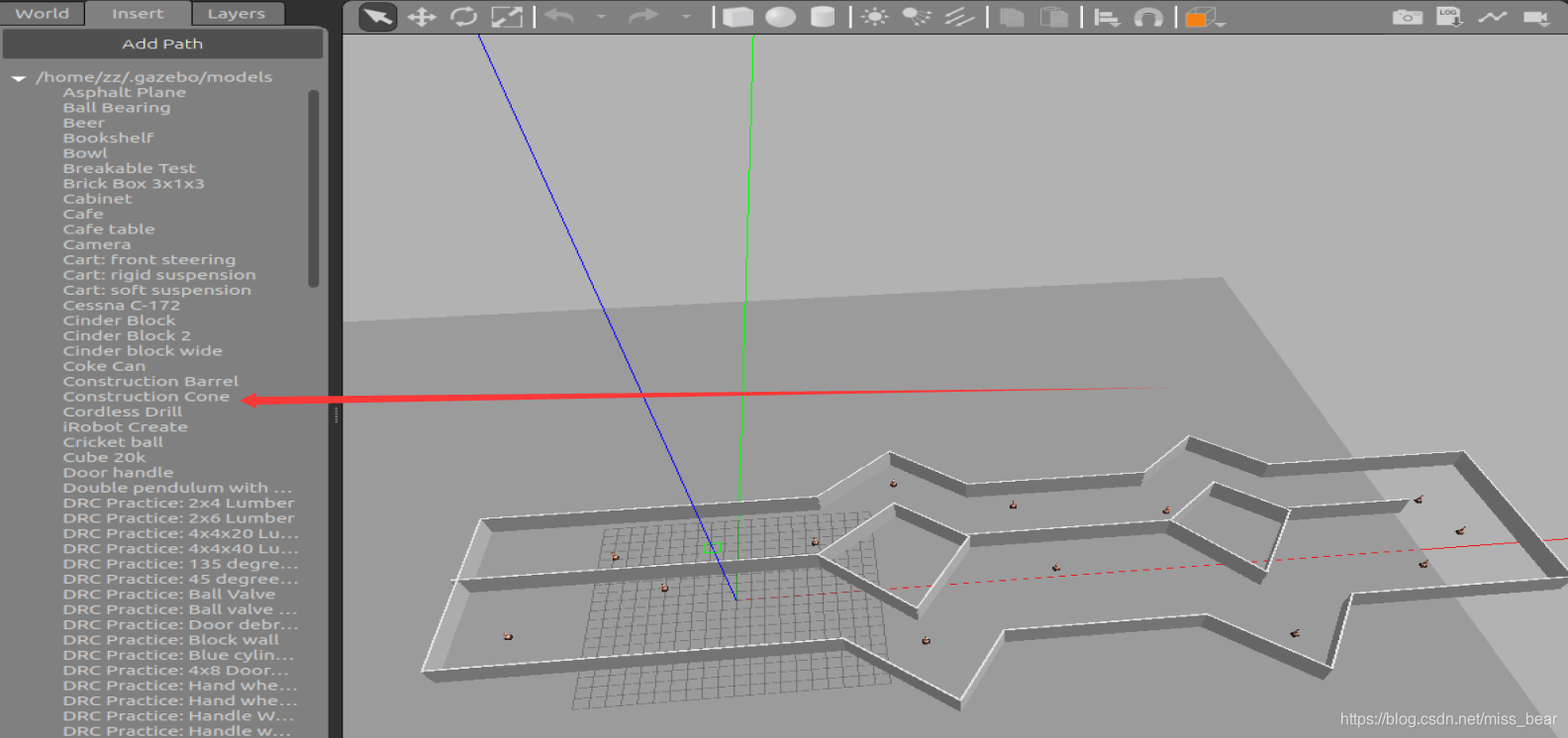Switch to the Layers tab
Image resolution: width=1568 pixels, height=738 pixels.
point(237,14)
